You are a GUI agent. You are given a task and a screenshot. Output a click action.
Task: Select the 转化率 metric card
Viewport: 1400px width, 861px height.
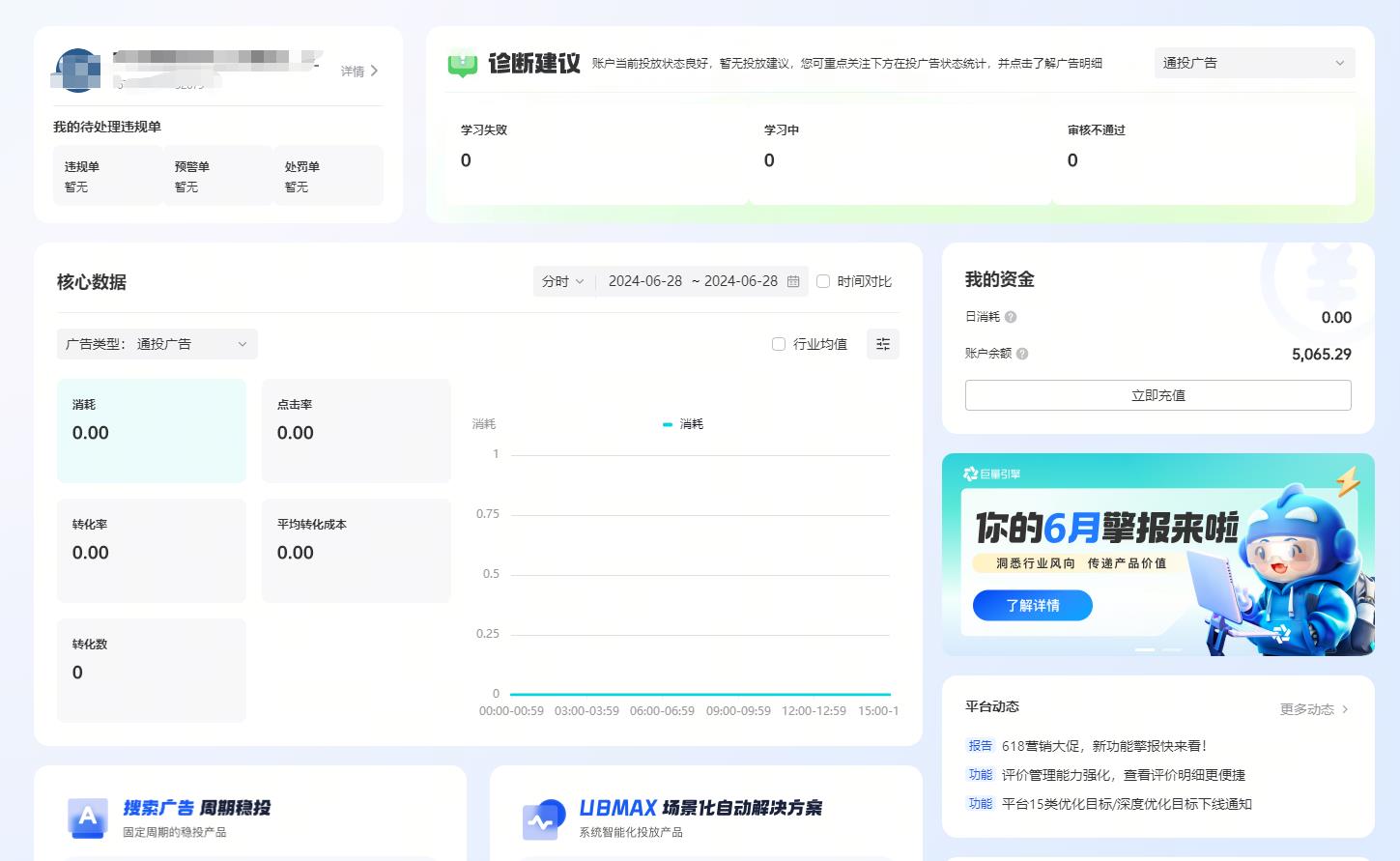[152, 551]
